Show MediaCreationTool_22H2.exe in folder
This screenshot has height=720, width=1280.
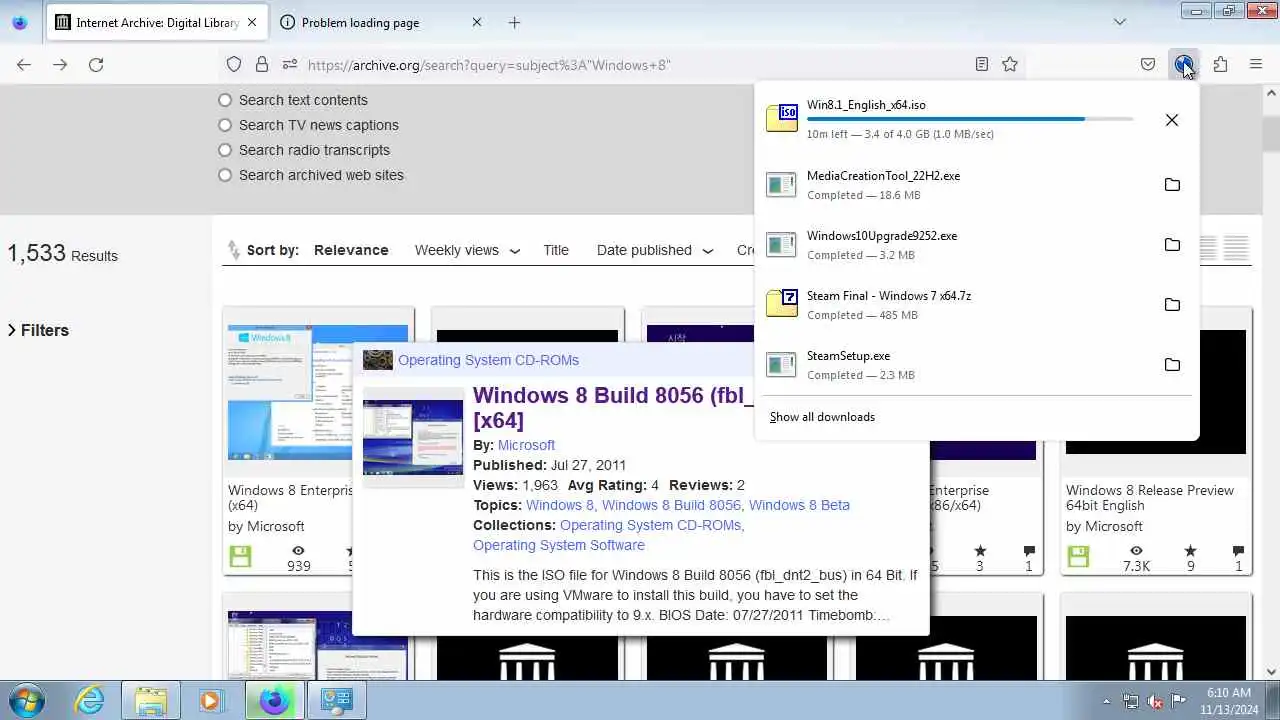(x=1172, y=185)
